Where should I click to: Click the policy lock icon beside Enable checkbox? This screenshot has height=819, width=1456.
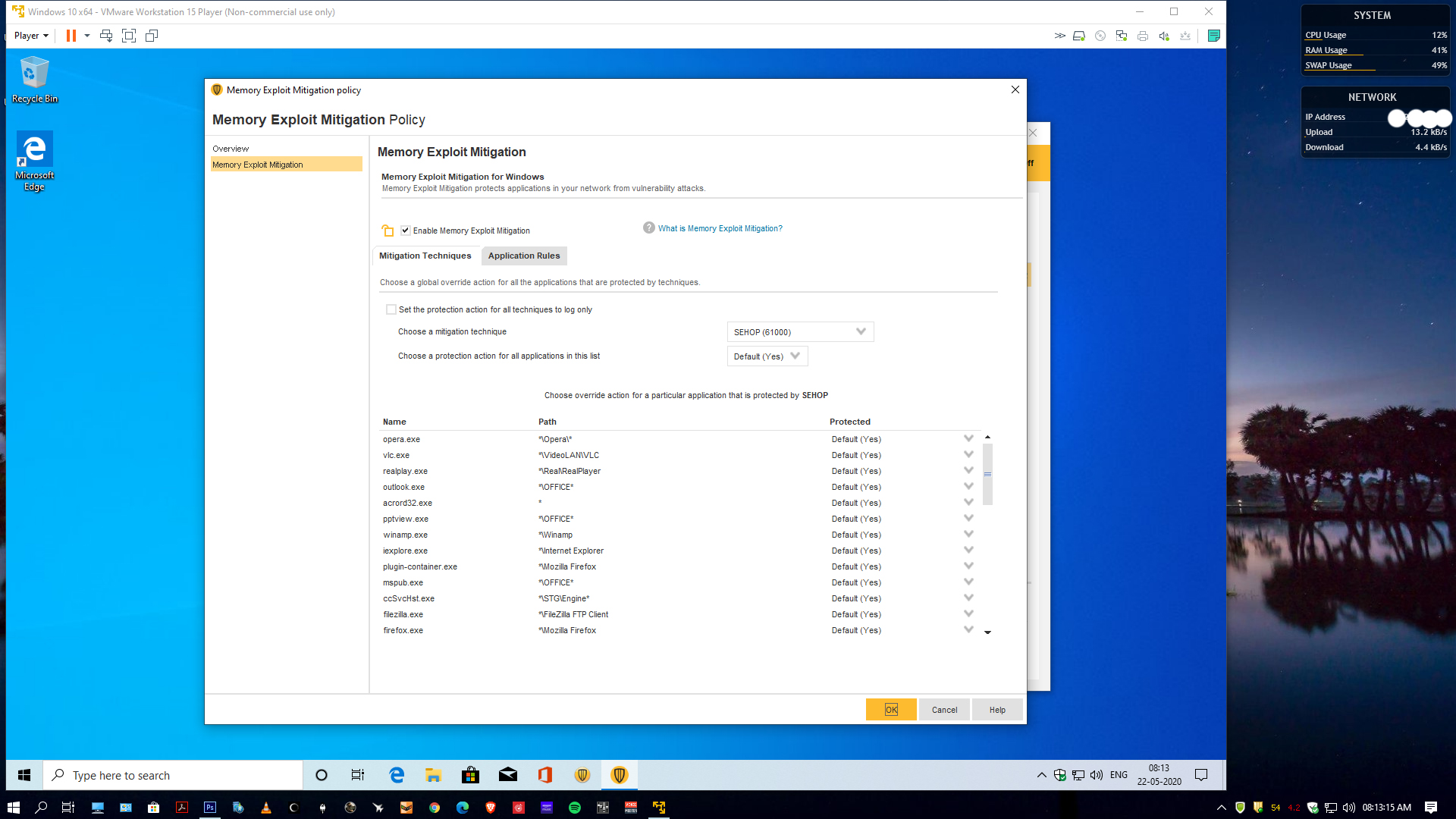388,231
